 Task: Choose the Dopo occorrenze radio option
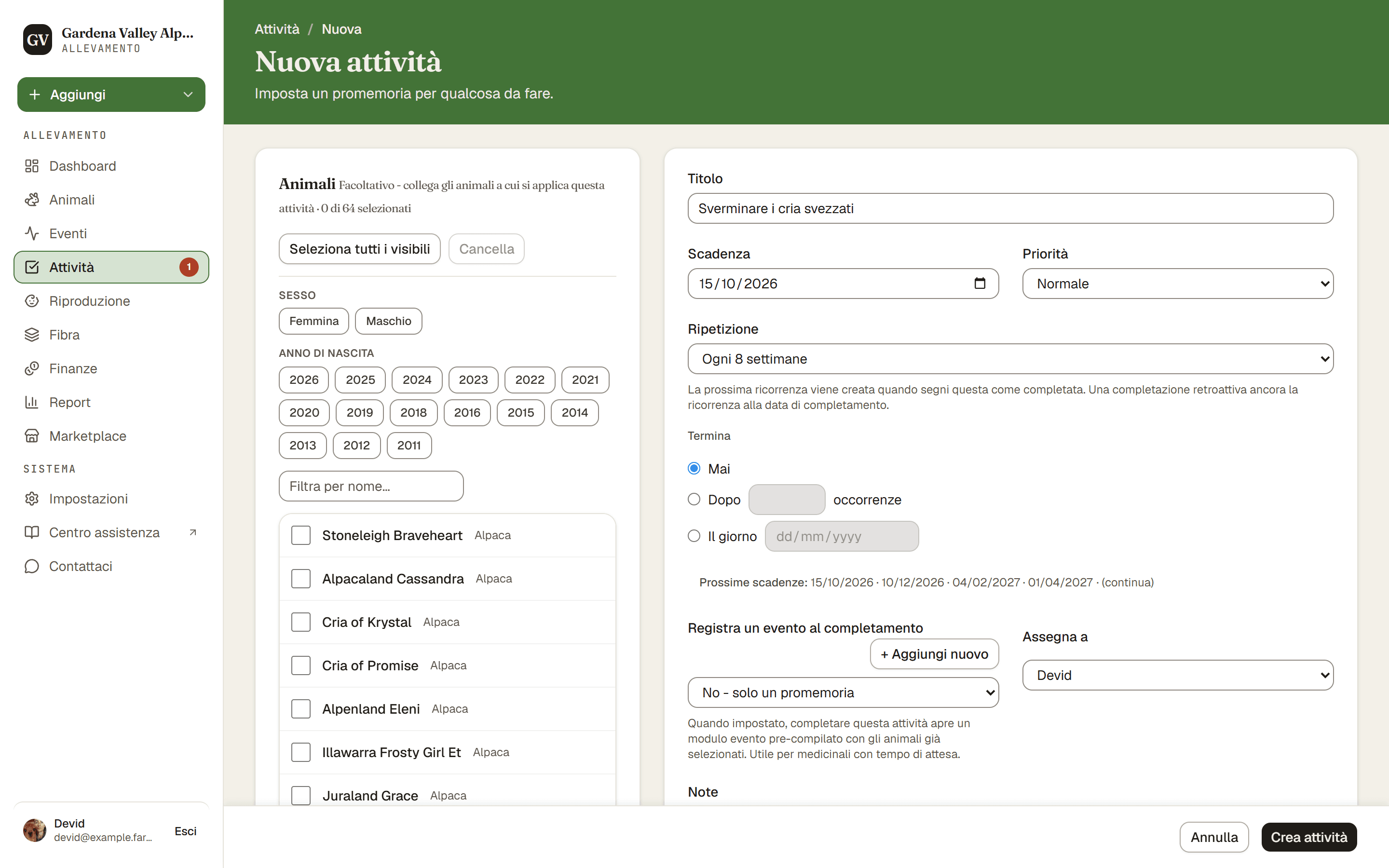(694, 500)
